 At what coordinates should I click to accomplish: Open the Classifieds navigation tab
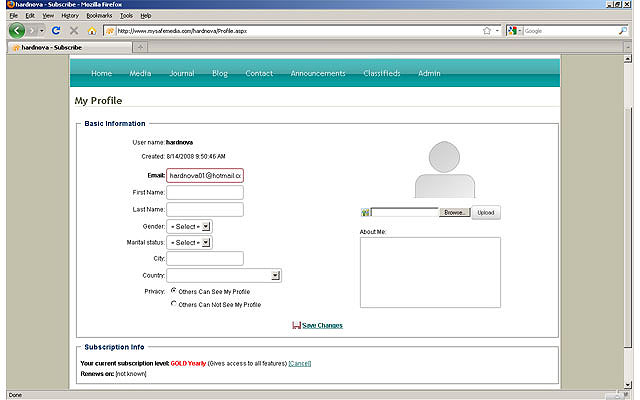click(381, 73)
